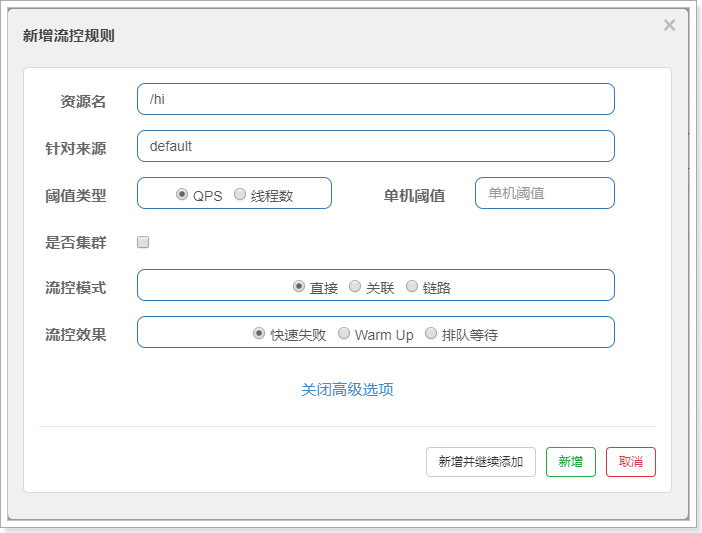Click the 针对来源 label
The height and width of the screenshot is (533, 702).
[76, 149]
